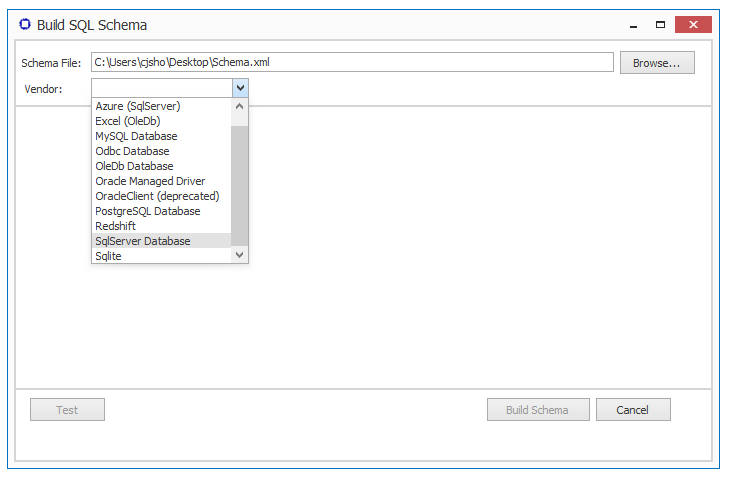Image resolution: width=729 pixels, height=480 pixels.
Task: Focus the Schema File path field
Action: (x=352, y=62)
